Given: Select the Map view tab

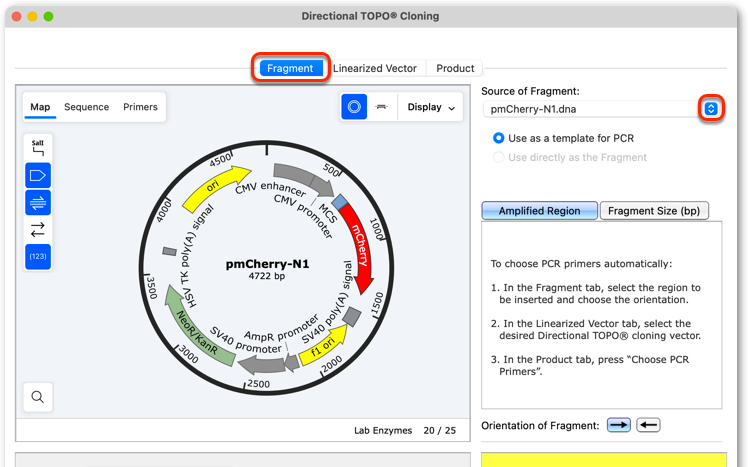Looking at the screenshot, I should pyautogui.click(x=40, y=107).
